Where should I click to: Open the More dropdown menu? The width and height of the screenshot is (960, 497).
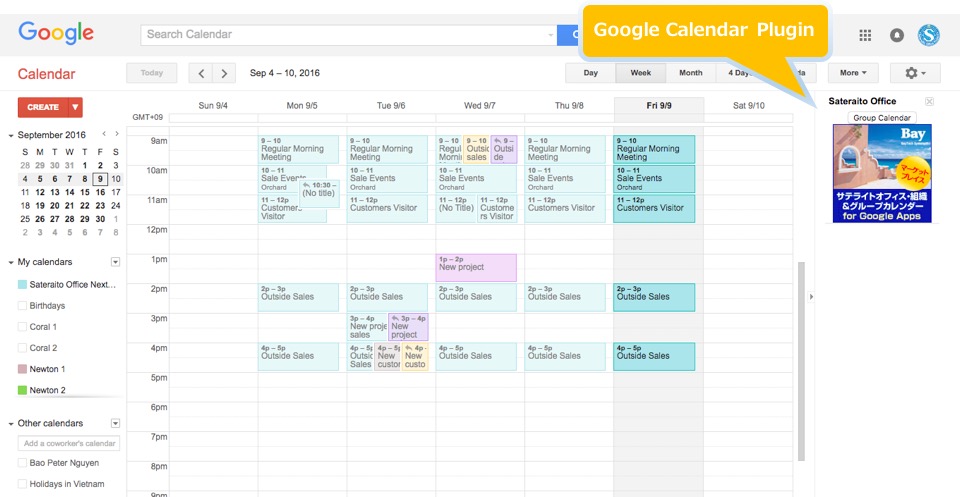pyautogui.click(x=853, y=73)
